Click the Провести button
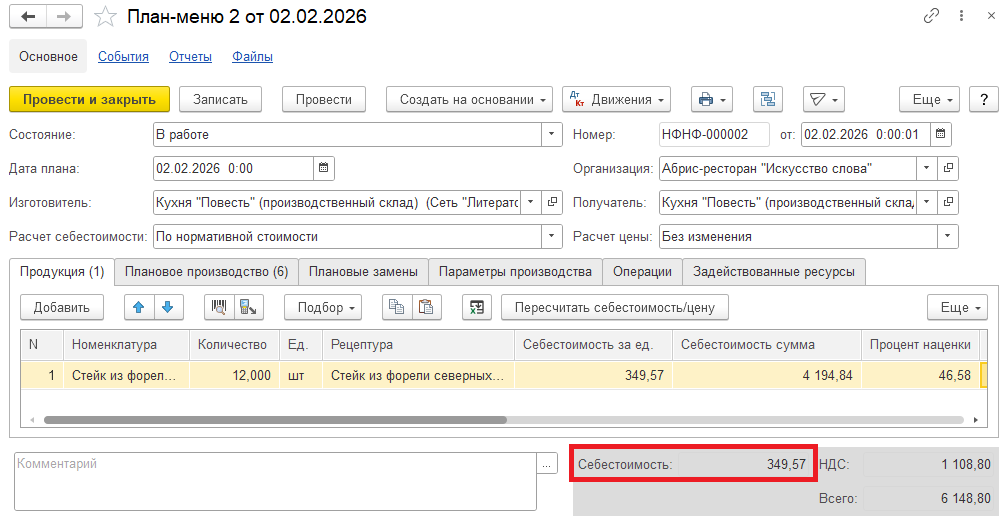The height and width of the screenshot is (520, 1008). tap(324, 100)
